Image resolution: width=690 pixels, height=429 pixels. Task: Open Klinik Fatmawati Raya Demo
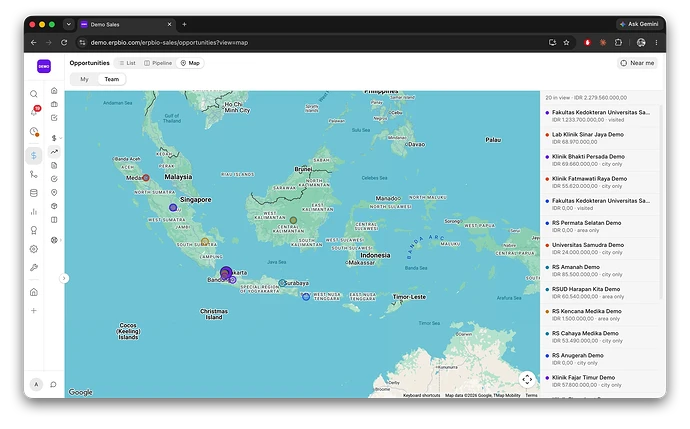point(601,182)
